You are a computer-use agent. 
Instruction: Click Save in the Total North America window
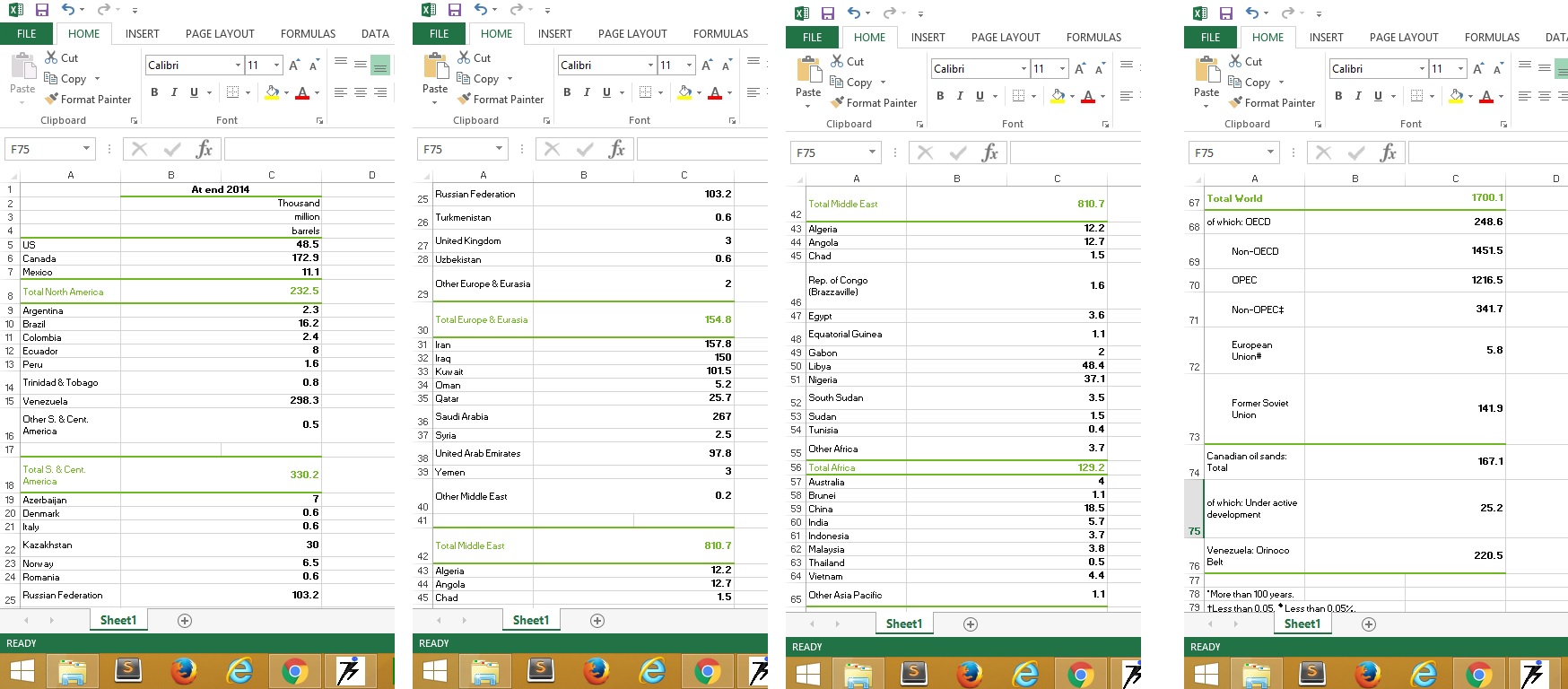click(41, 10)
